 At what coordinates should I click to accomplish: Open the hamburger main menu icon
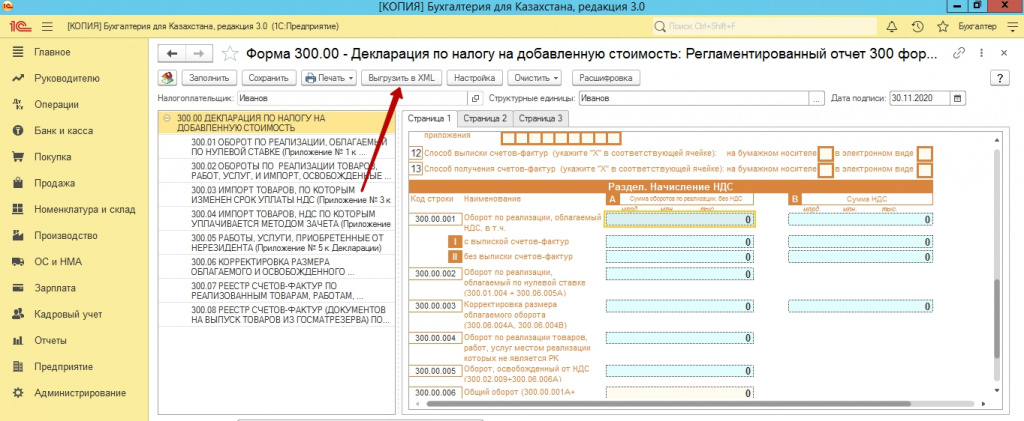coord(46,24)
